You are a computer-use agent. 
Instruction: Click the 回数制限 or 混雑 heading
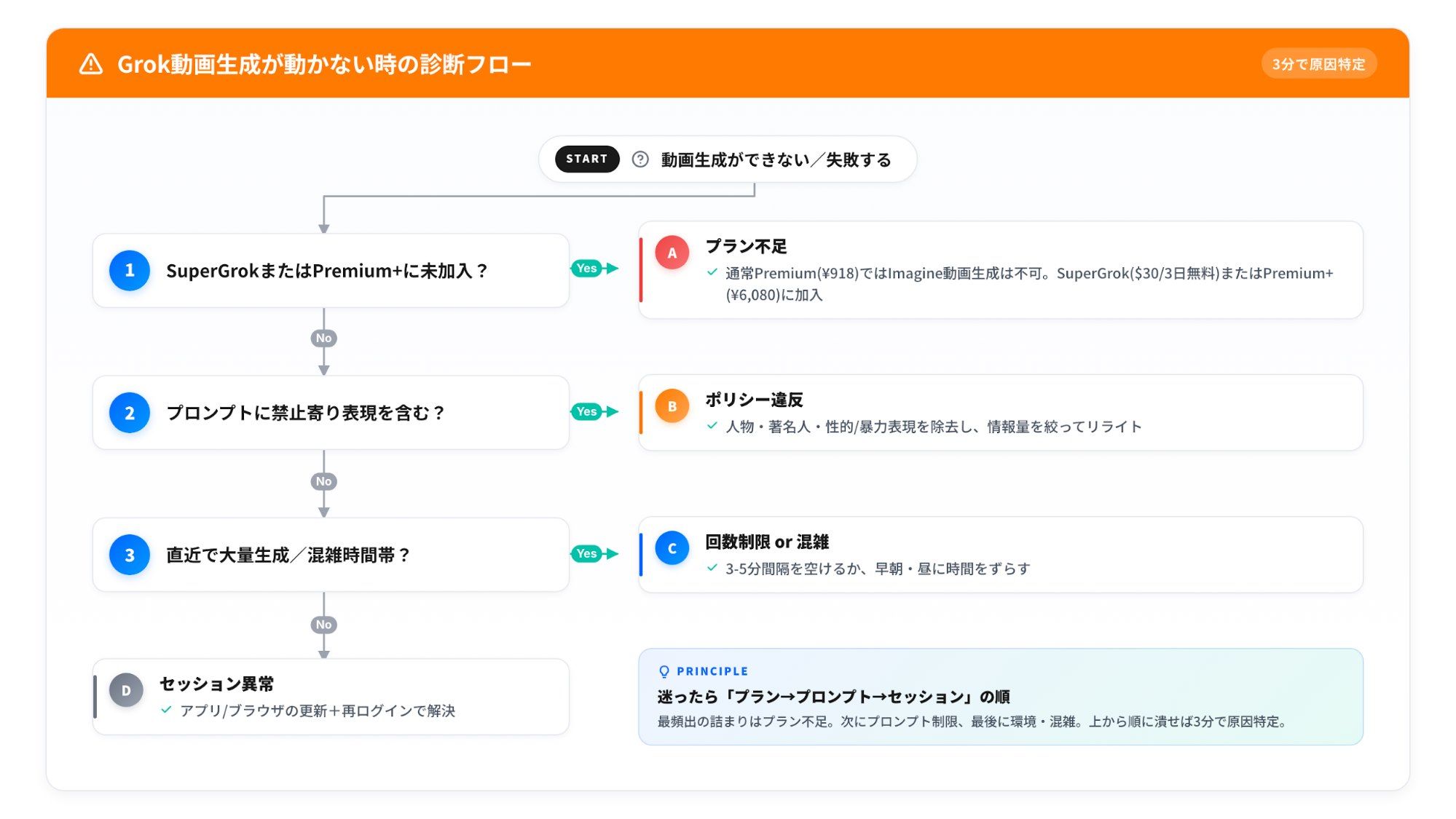click(x=767, y=542)
